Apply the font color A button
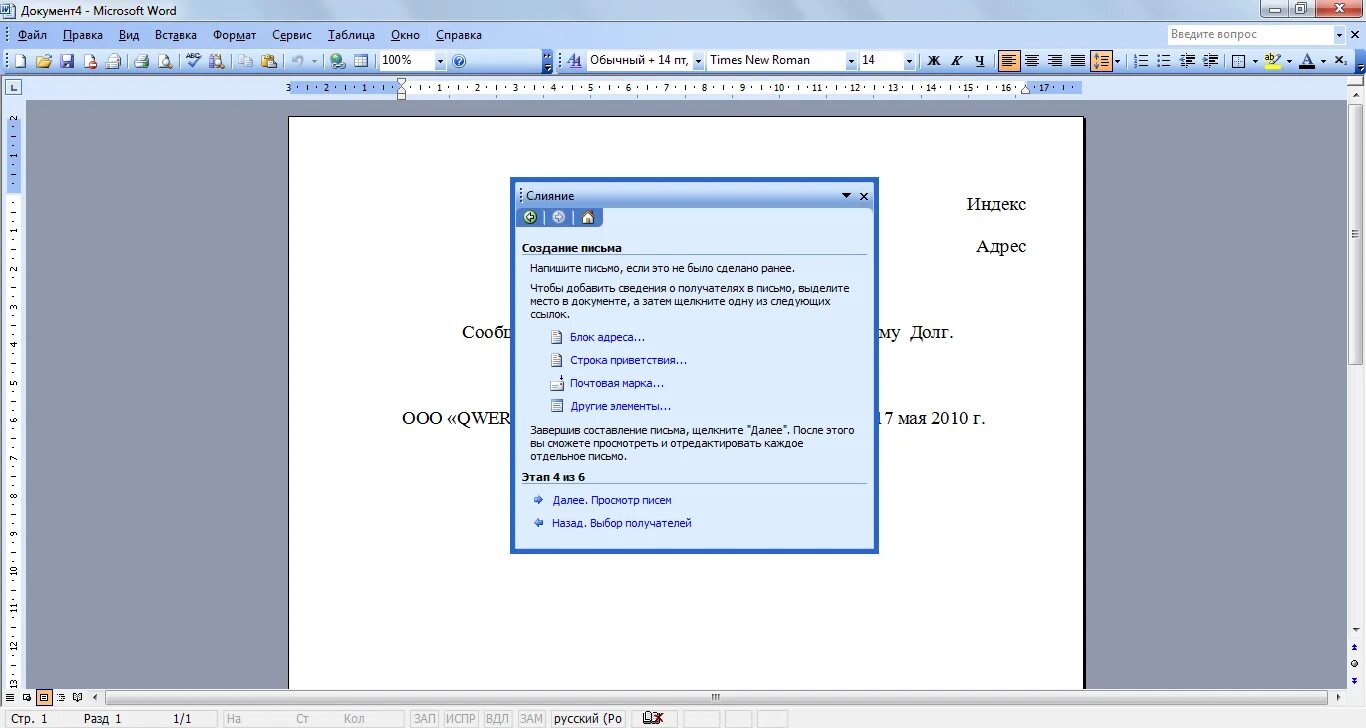1366x728 pixels. pos(1306,61)
